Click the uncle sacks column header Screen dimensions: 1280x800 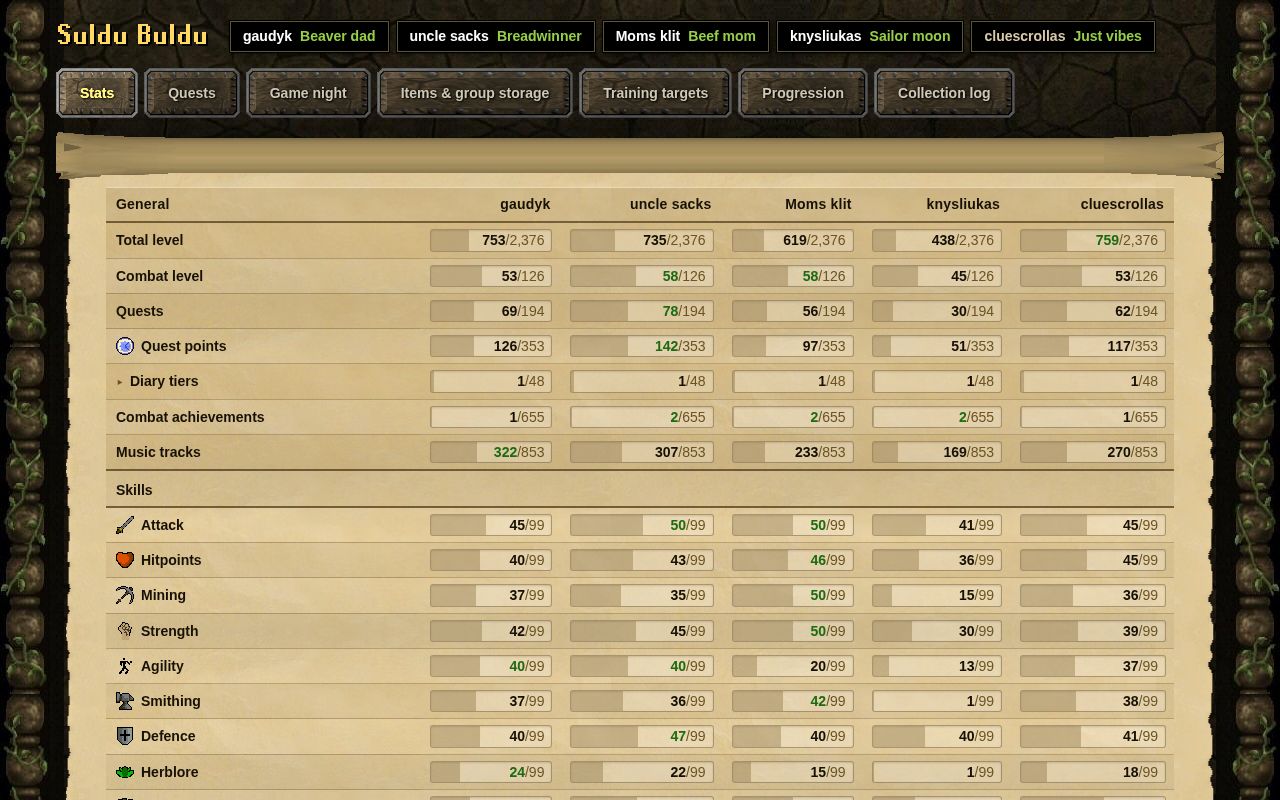click(670, 204)
